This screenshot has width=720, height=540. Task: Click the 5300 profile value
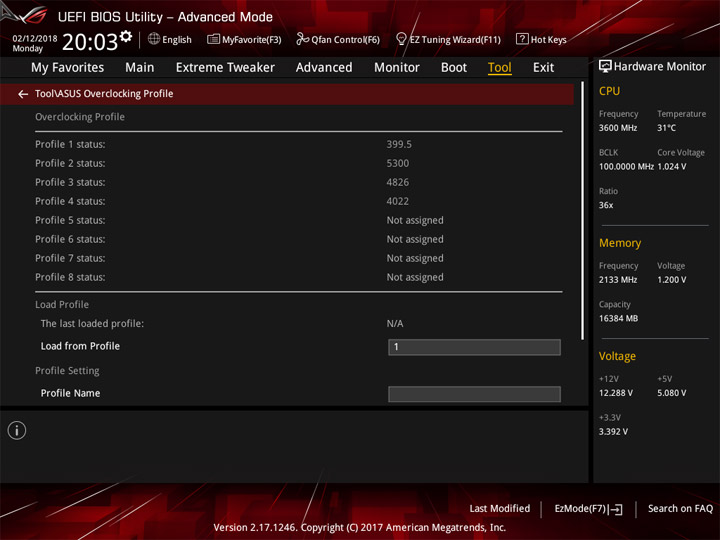pos(398,163)
